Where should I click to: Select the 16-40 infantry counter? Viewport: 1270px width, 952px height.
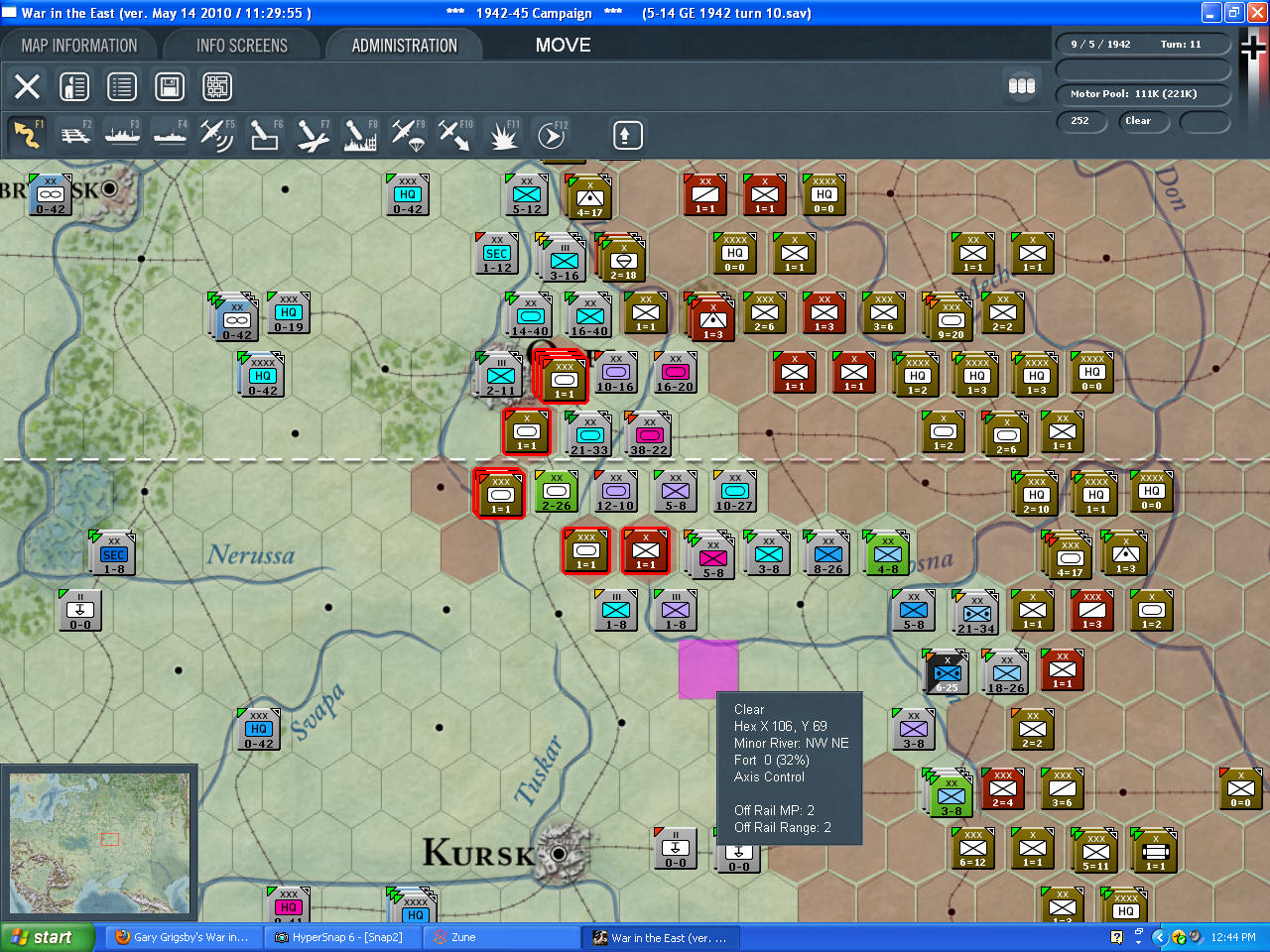(589, 316)
